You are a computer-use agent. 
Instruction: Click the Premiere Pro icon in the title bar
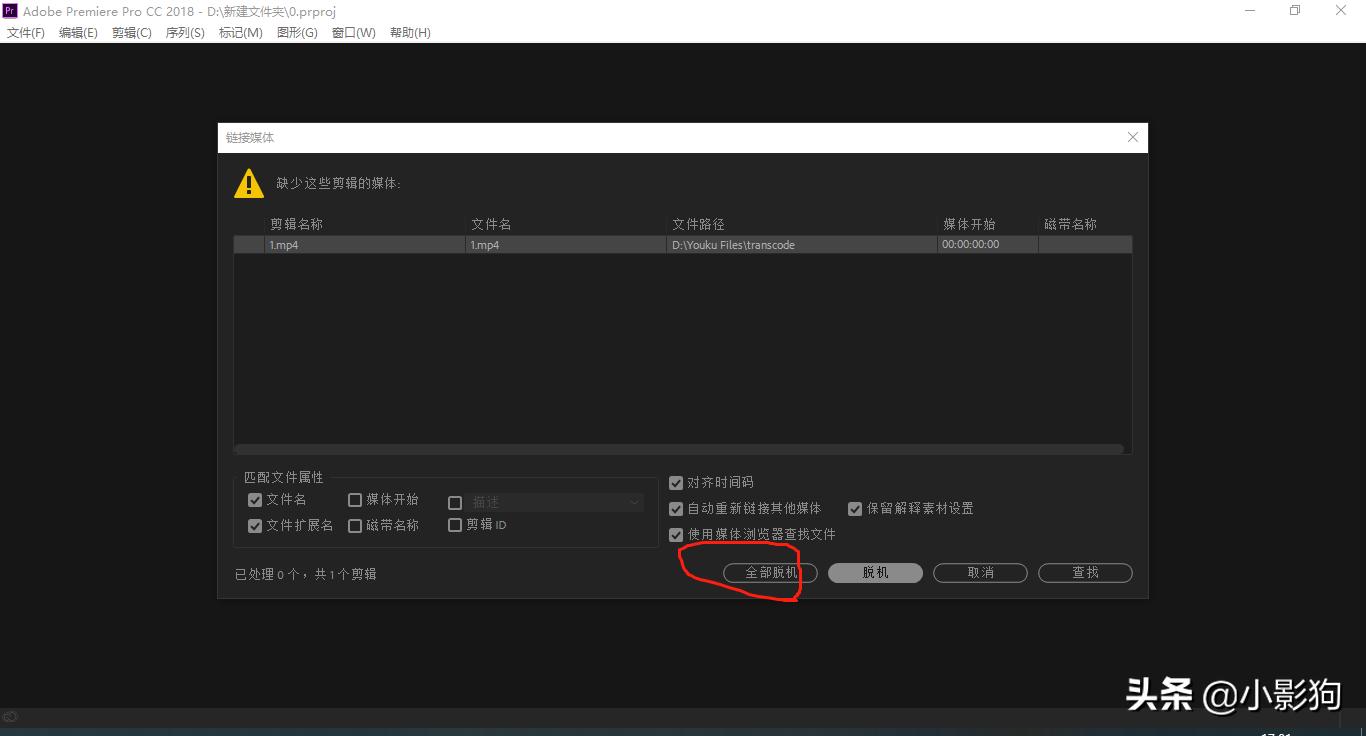(x=10, y=10)
